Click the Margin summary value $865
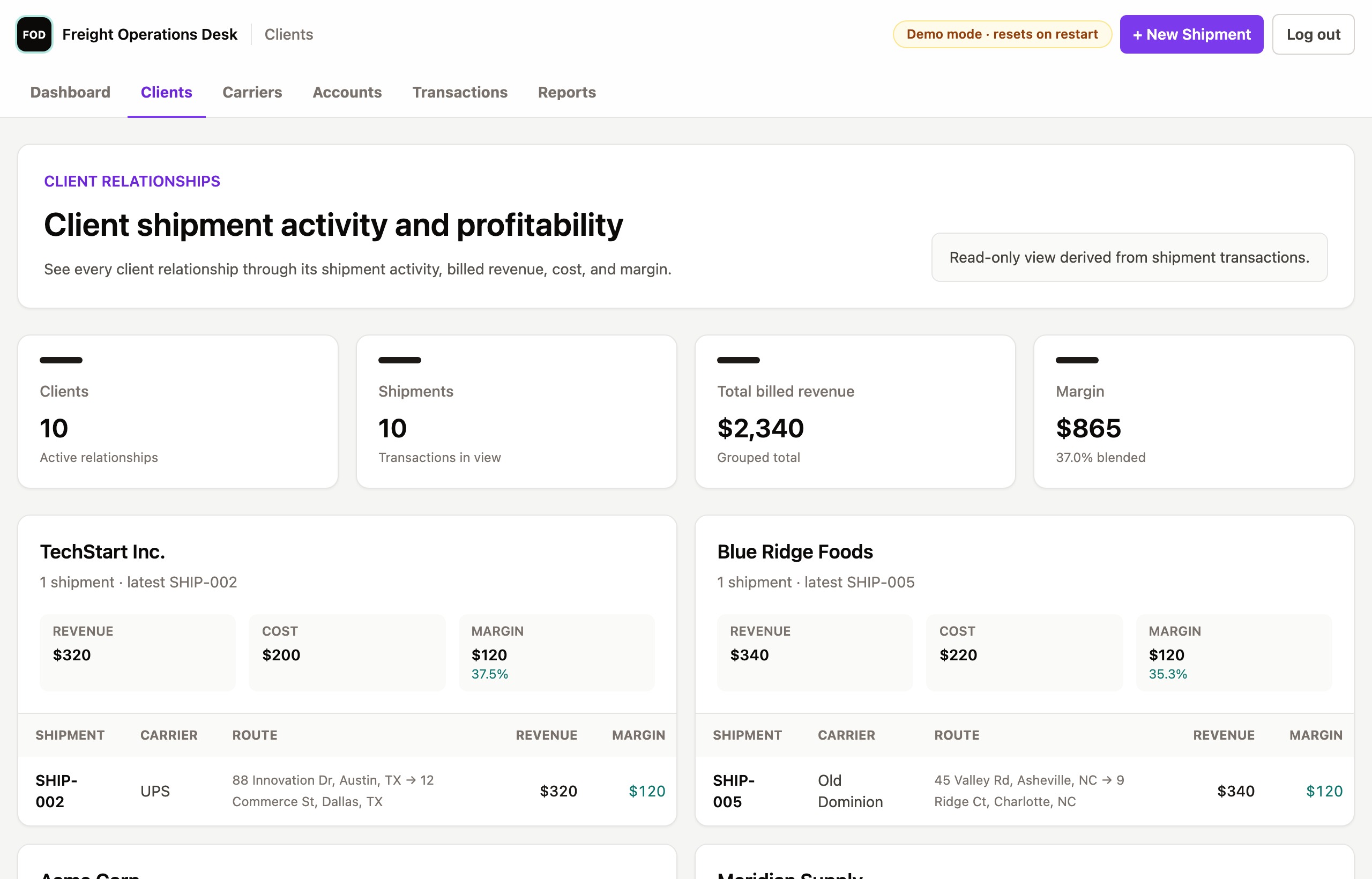The image size is (1372, 879). click(1088, 428)
